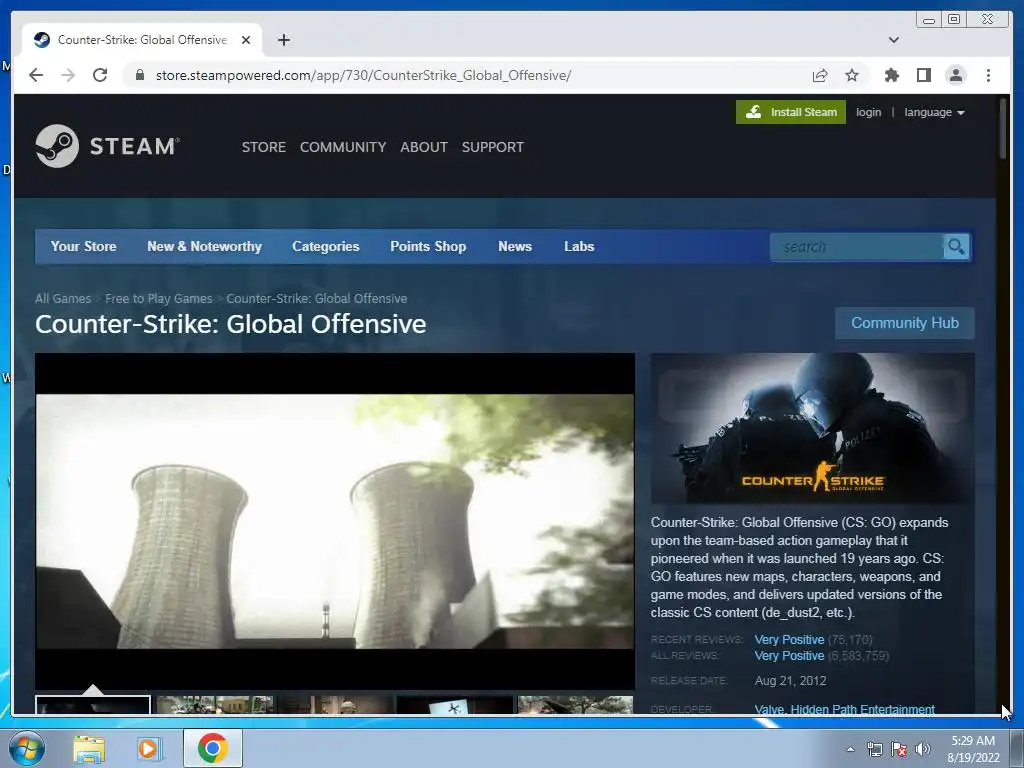Select the first highlighted media thumbnail
Image resolution: width=1024 pixels, height=768 pixels.
tap(93, 705)
